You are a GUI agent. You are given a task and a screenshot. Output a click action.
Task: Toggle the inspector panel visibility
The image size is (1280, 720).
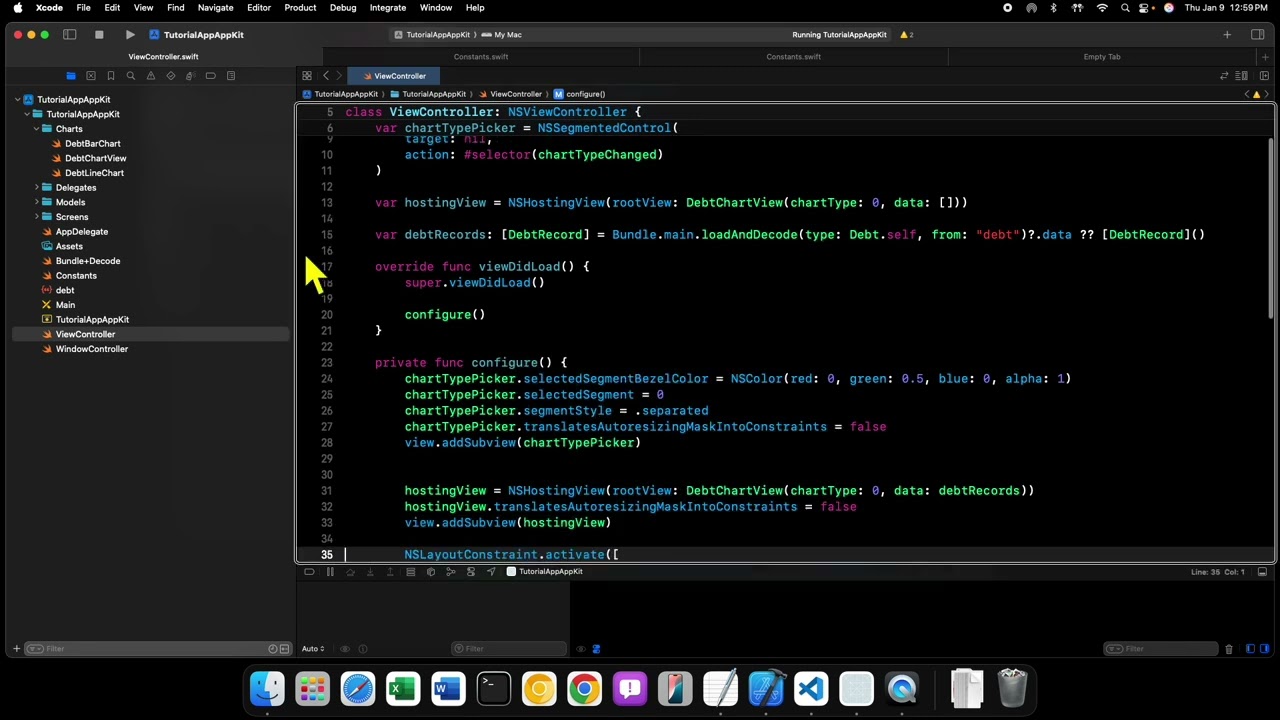[x=1258, y=35]
